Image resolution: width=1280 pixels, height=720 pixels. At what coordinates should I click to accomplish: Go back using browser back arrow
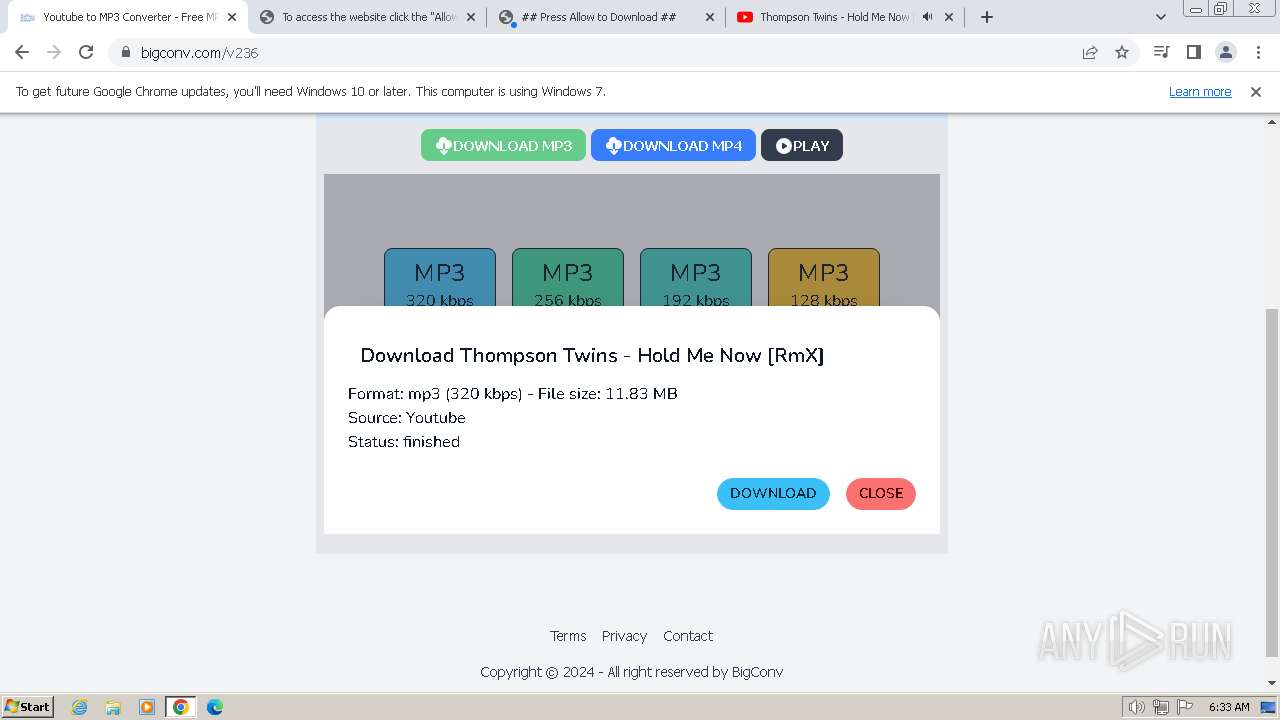pyautogui.click(x=22, y=52)
